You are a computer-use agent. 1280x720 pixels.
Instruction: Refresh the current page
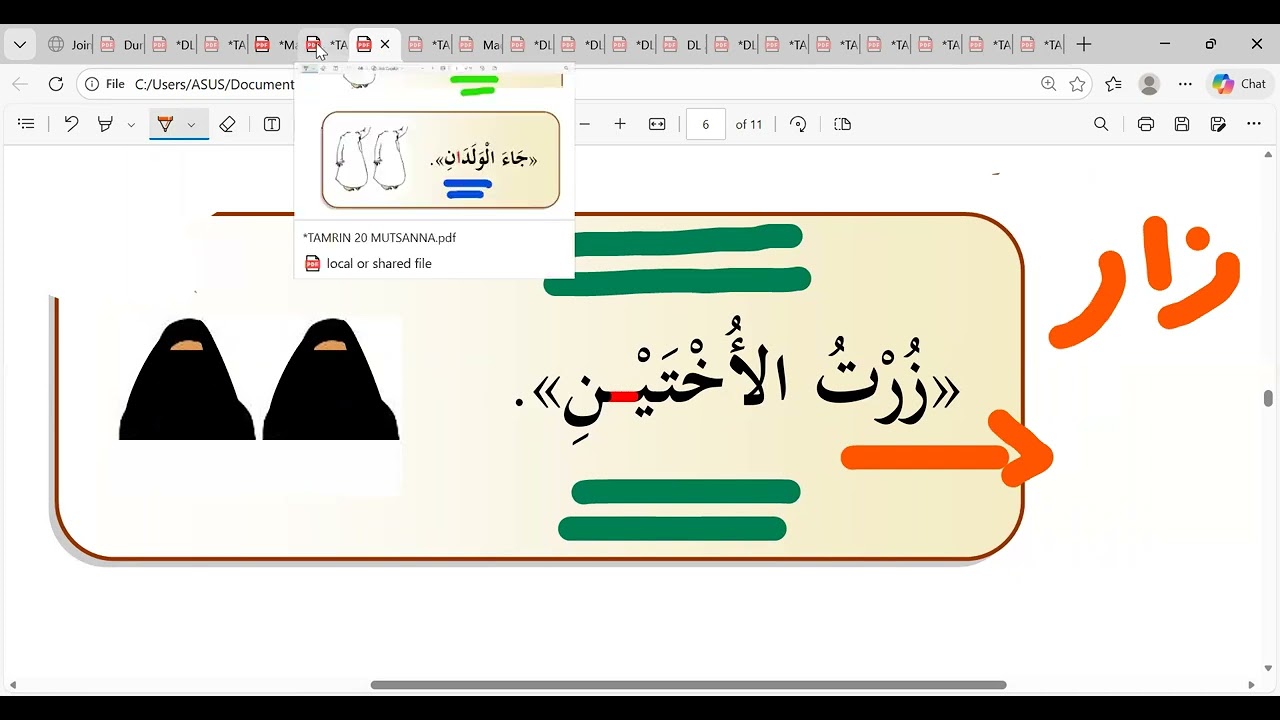click(x=56, y=84)
